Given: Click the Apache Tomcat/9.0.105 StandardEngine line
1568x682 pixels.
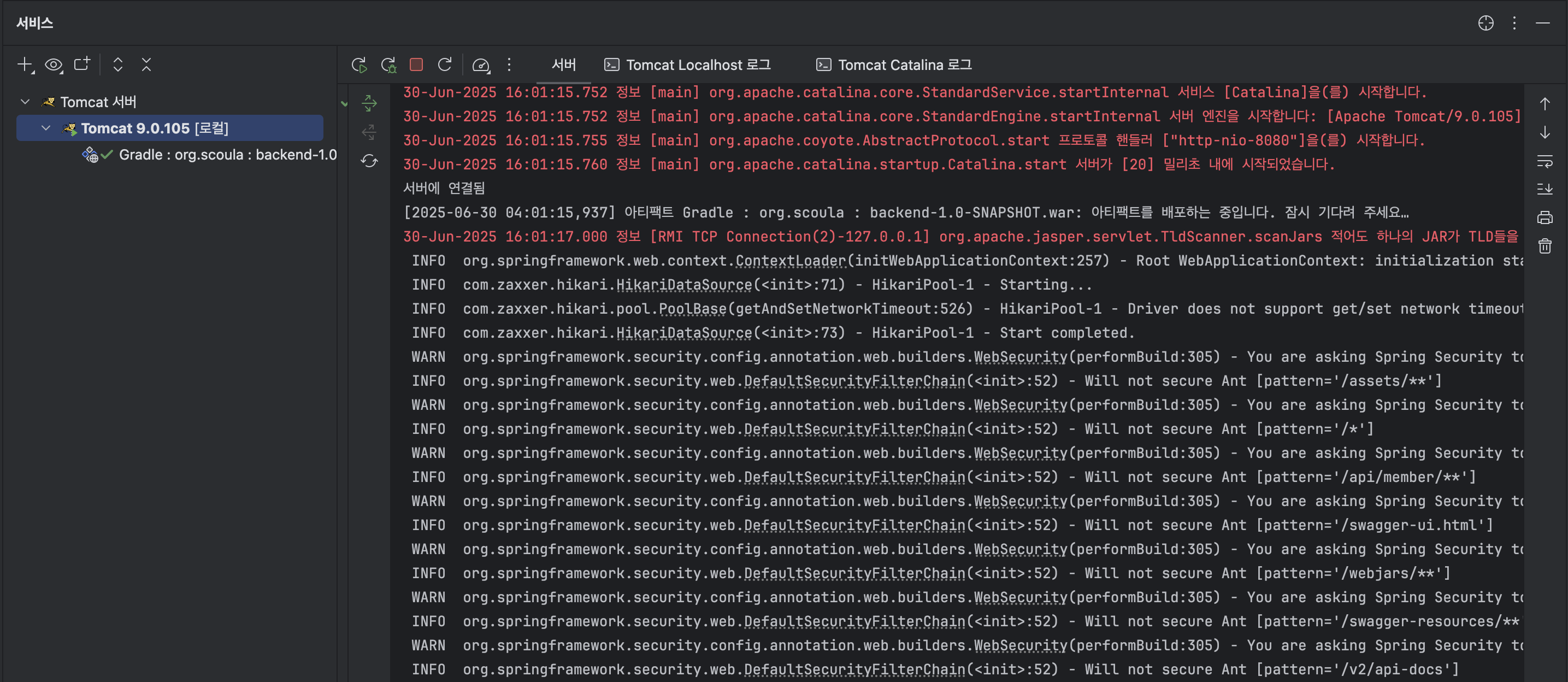Looking at the screenshot, I should click(962, 116).
